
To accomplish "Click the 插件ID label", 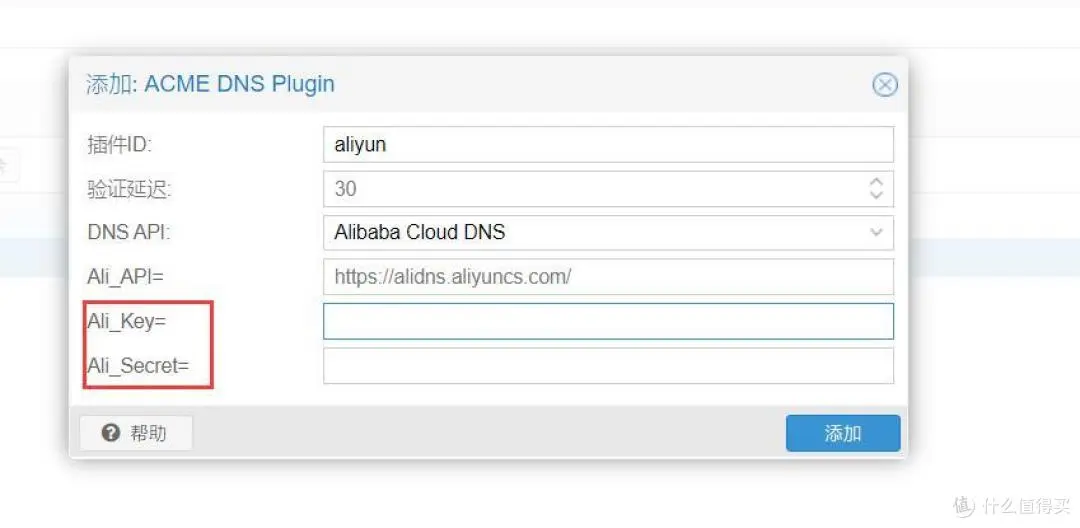I will (119, 145).
